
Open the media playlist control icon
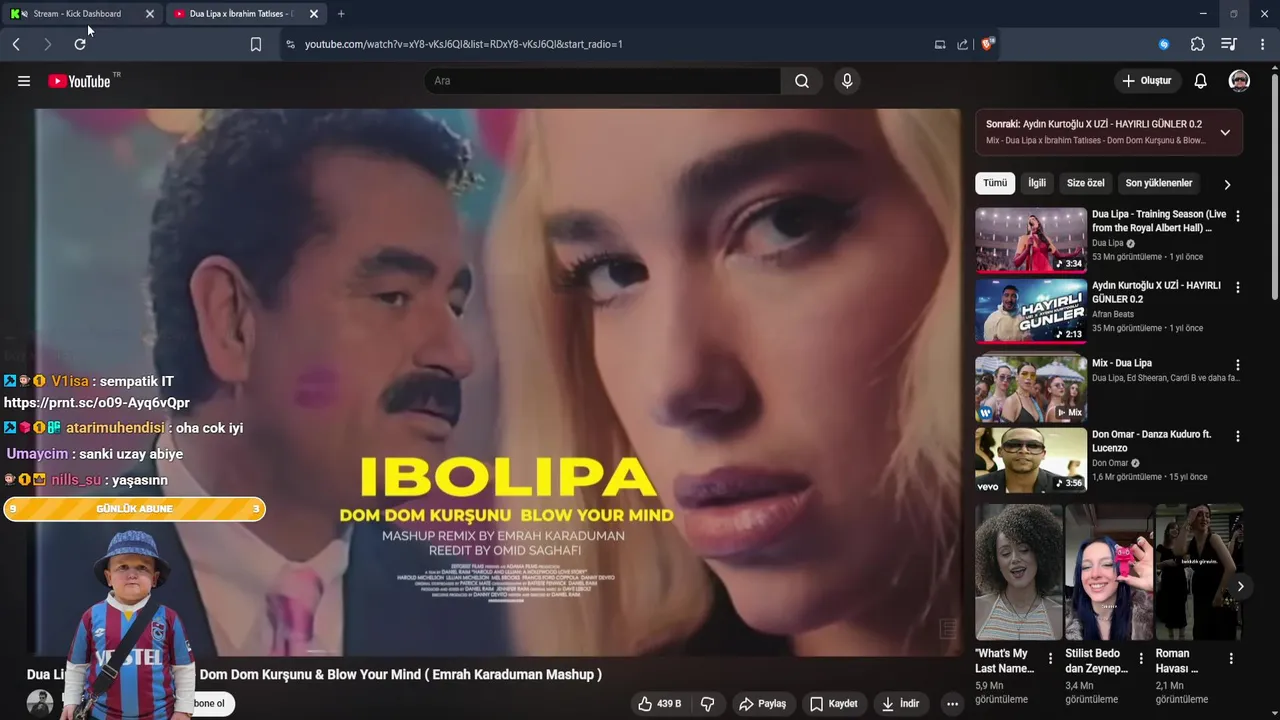coord(1229,44)
